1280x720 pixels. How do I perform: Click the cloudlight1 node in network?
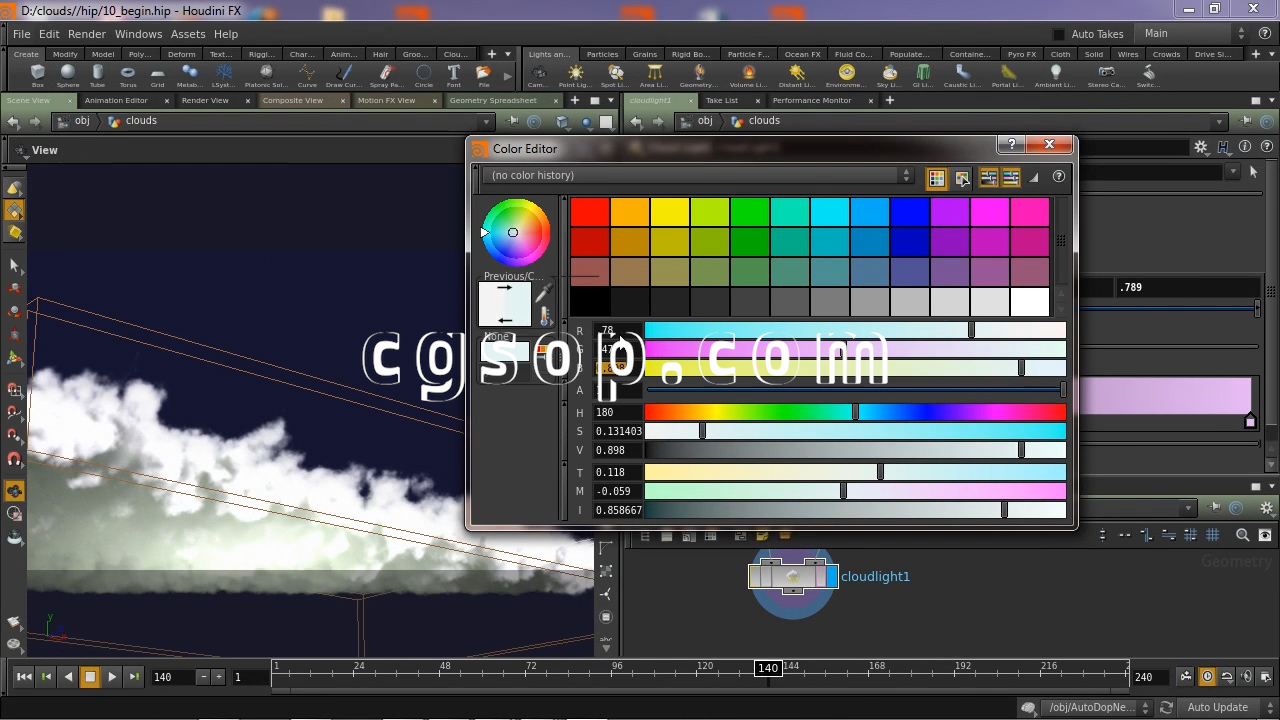click(x=793, y=576)
